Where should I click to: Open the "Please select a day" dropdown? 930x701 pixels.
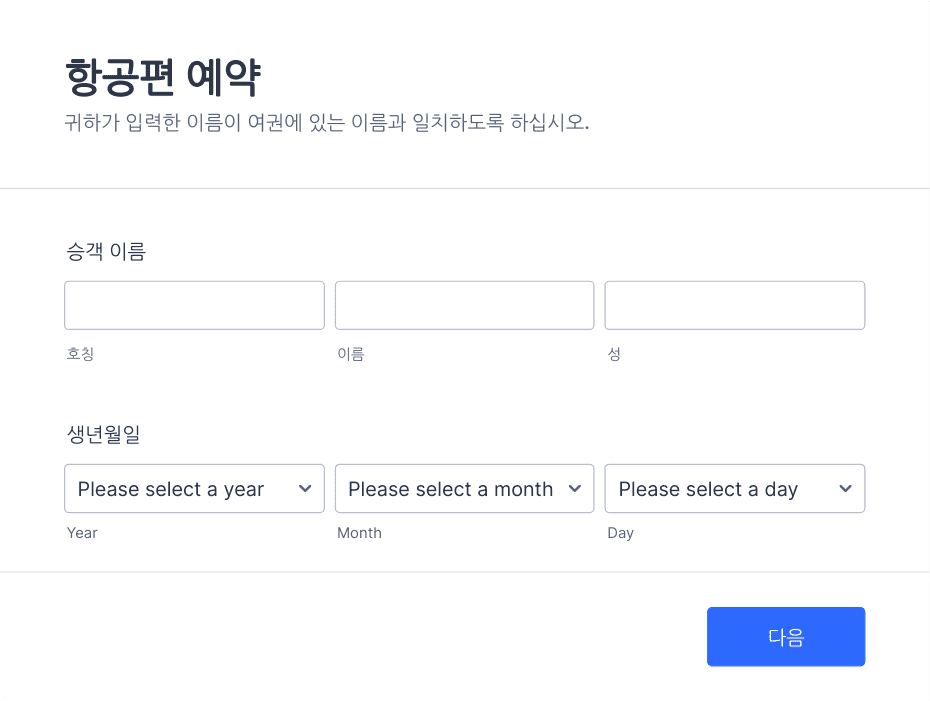[x=735, y=489]
